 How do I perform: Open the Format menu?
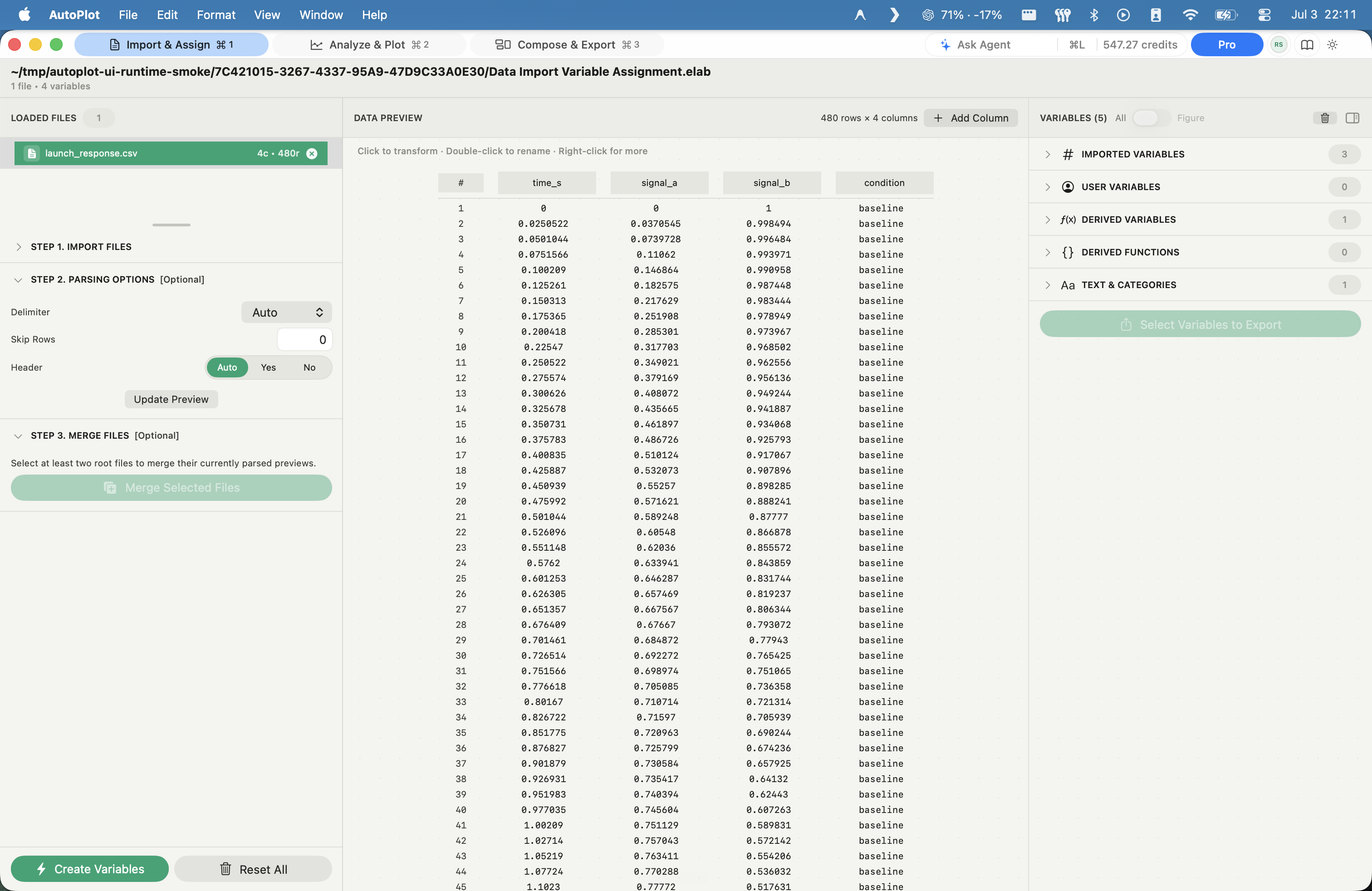pyautogui.click(x=216, y=15)
